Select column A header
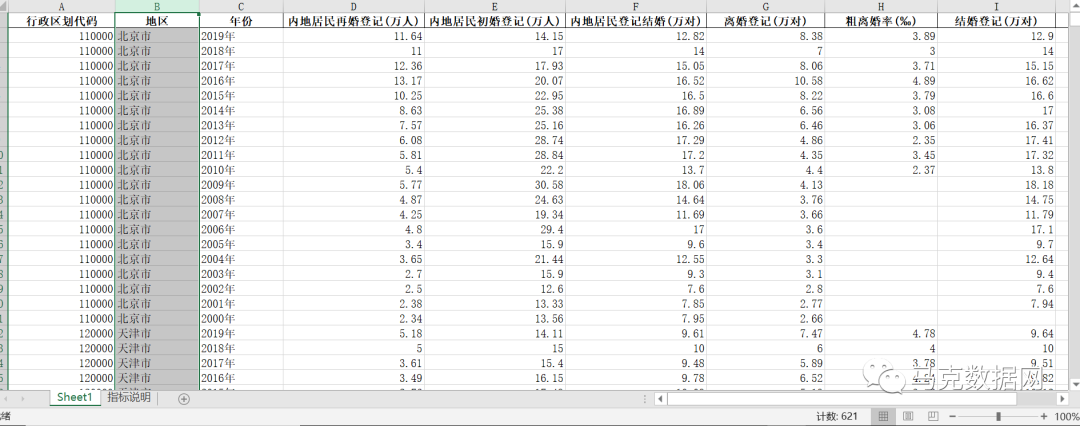Viewport: 1080px width, 426px height. coord(61,6)
